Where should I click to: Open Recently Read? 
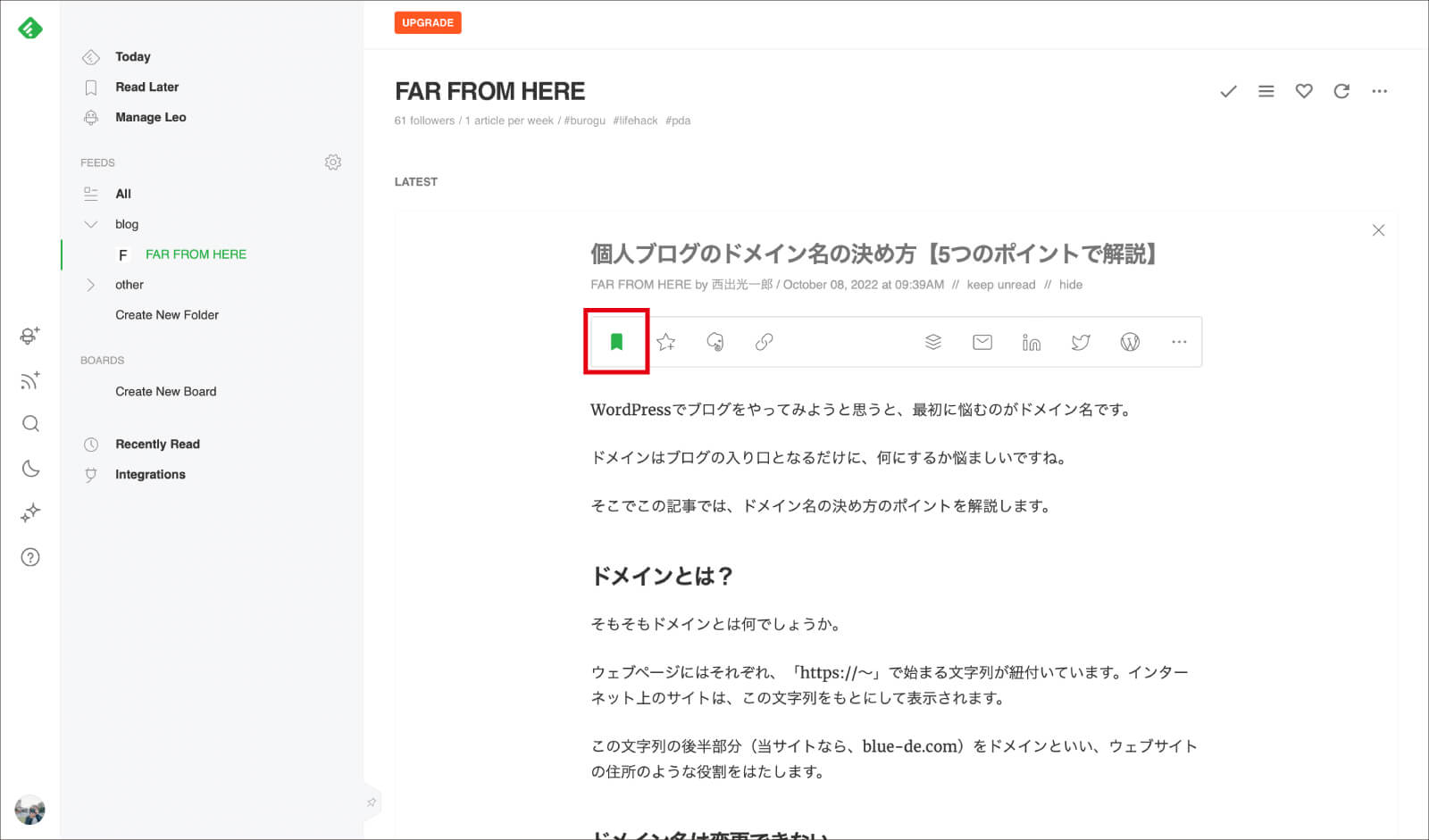pyautogui.click(x=157, y=444)
